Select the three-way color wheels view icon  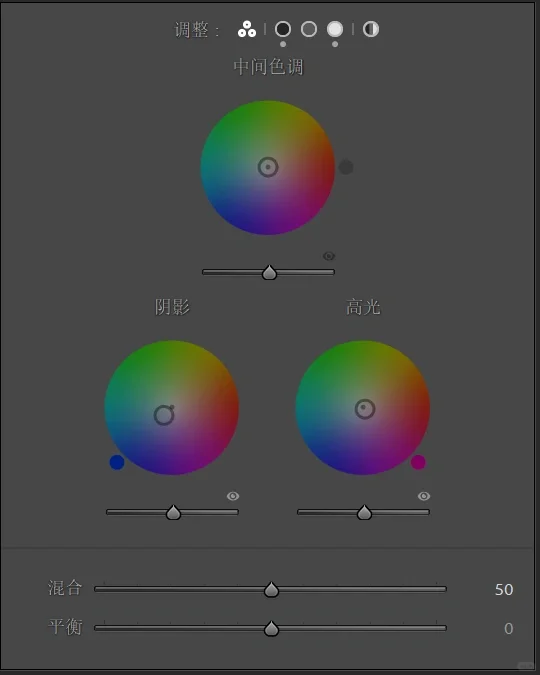tap(247, 29)
